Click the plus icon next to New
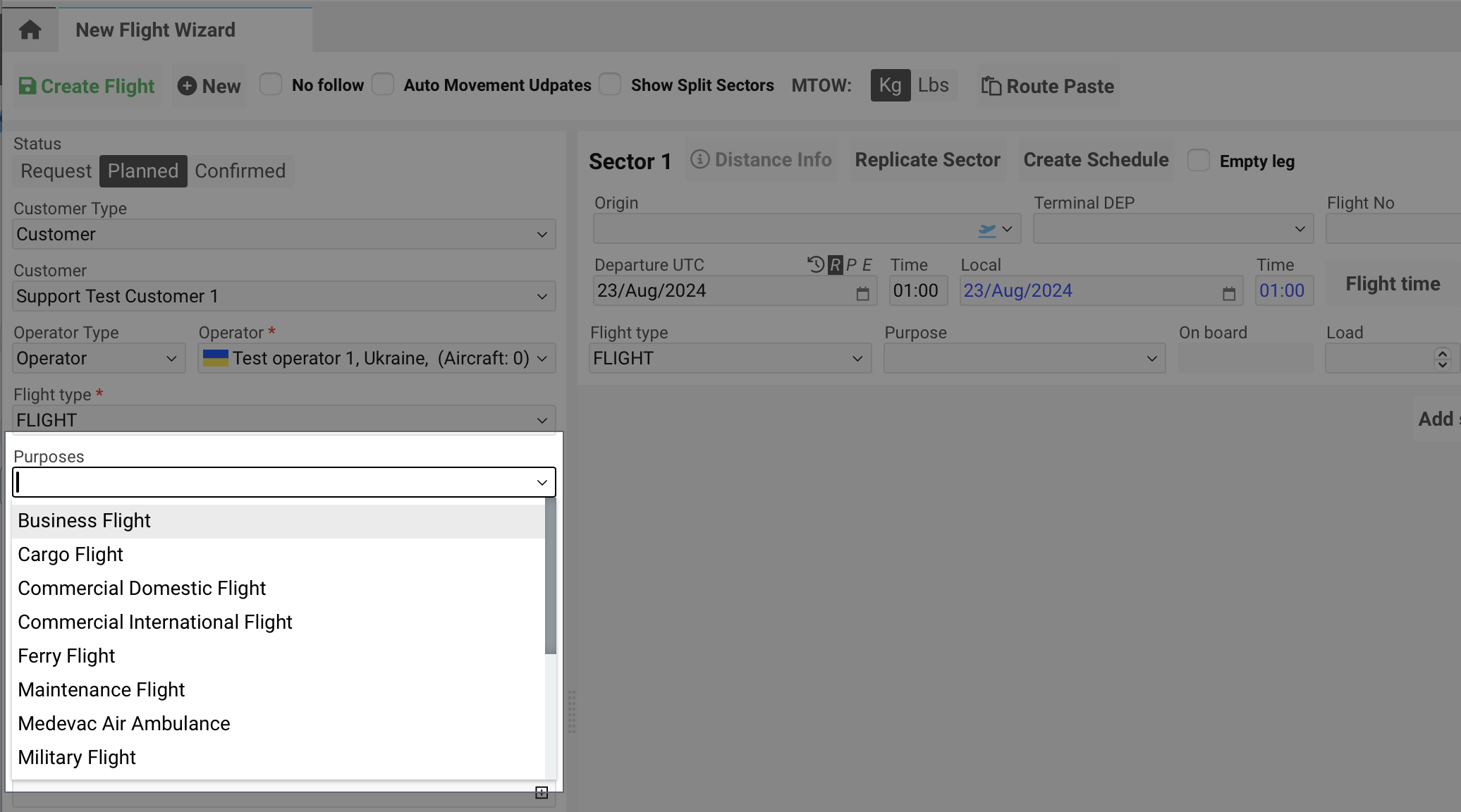Viewport: 1461px width, 812px height. click(x=187, y=86)
